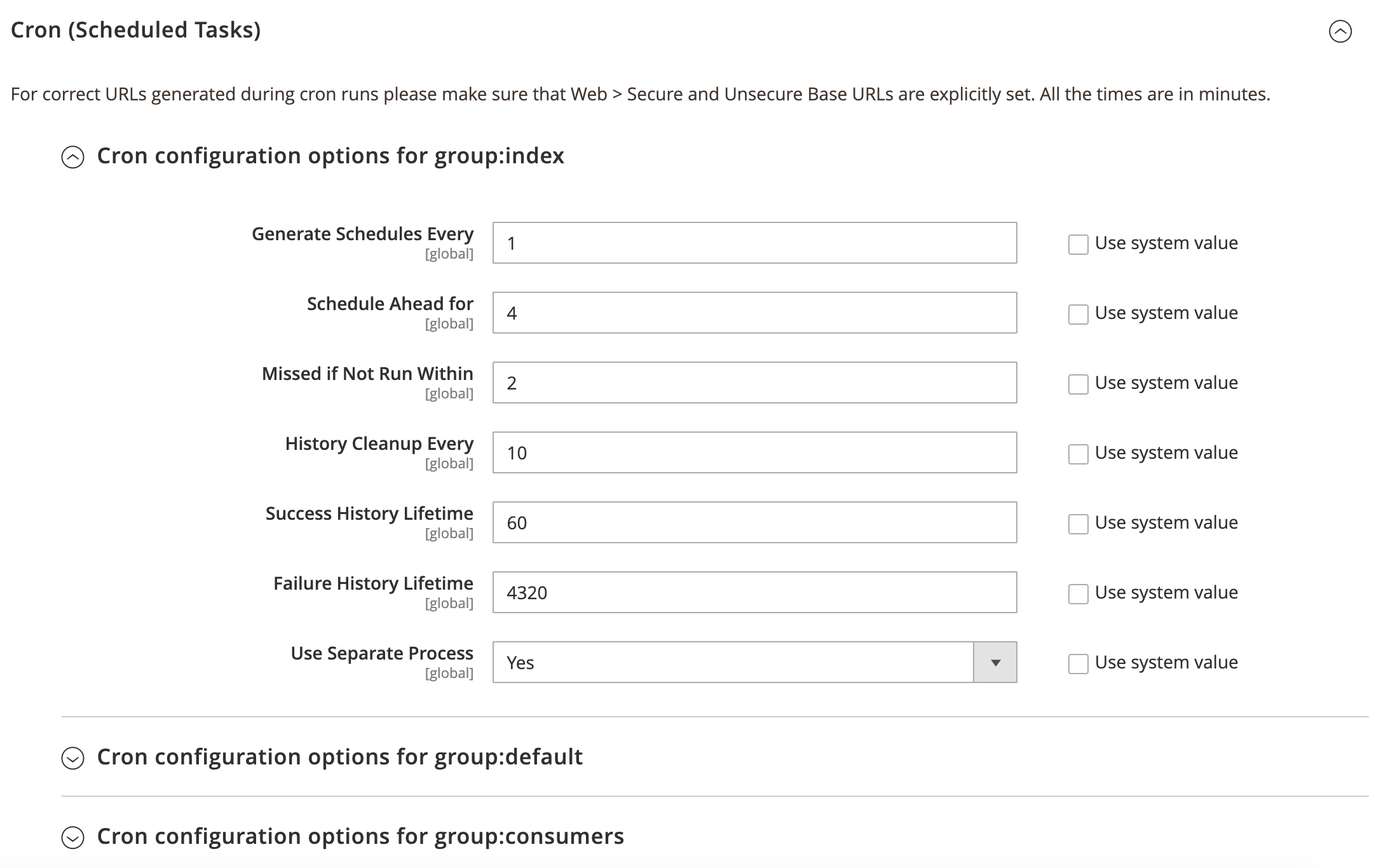Focus the Schedule Ahead for input field
1374x868 pixels.
[x=754, y=313]
